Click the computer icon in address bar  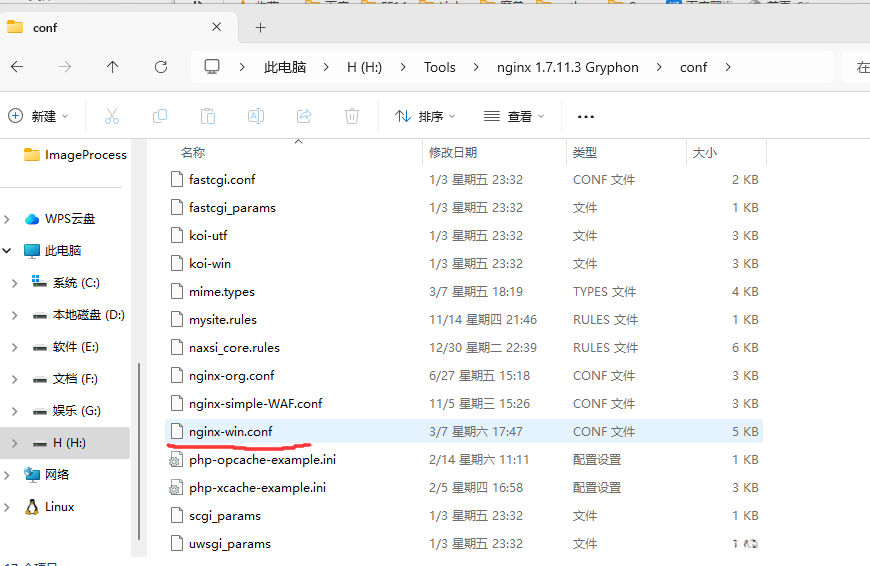coord(212,67)
